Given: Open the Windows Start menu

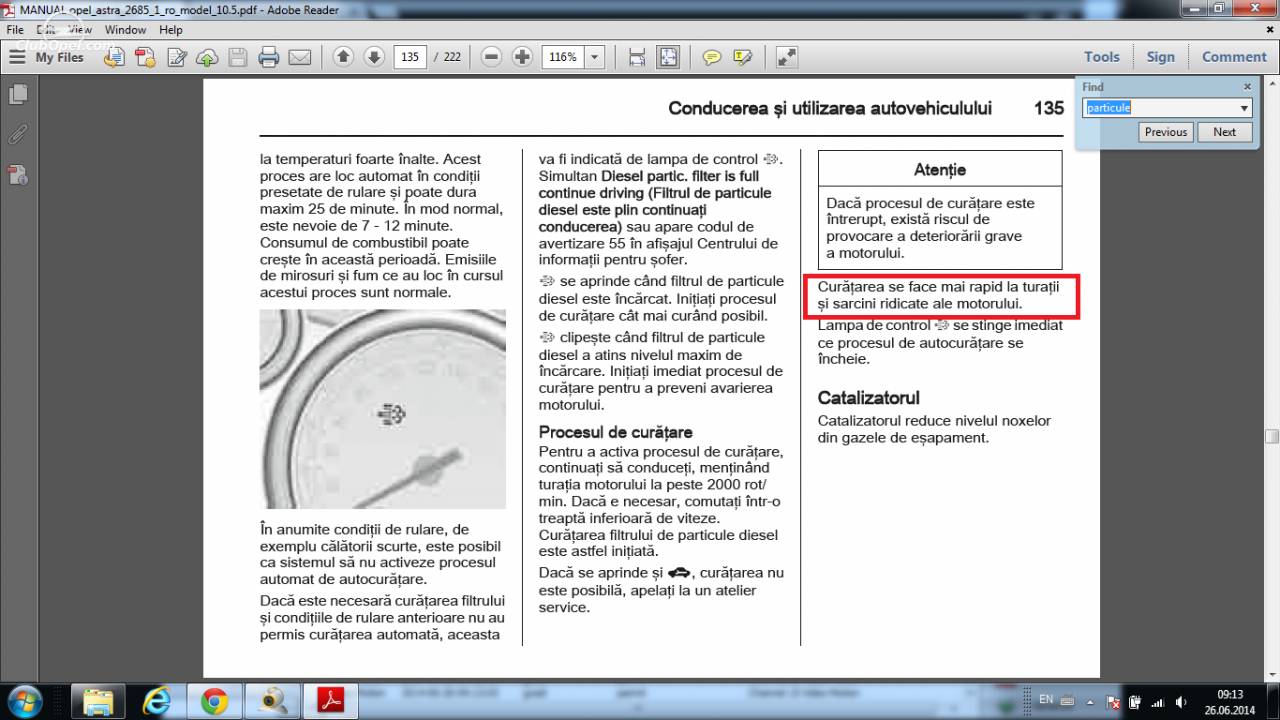Looking at the screenshot, I should click(25, 701).
